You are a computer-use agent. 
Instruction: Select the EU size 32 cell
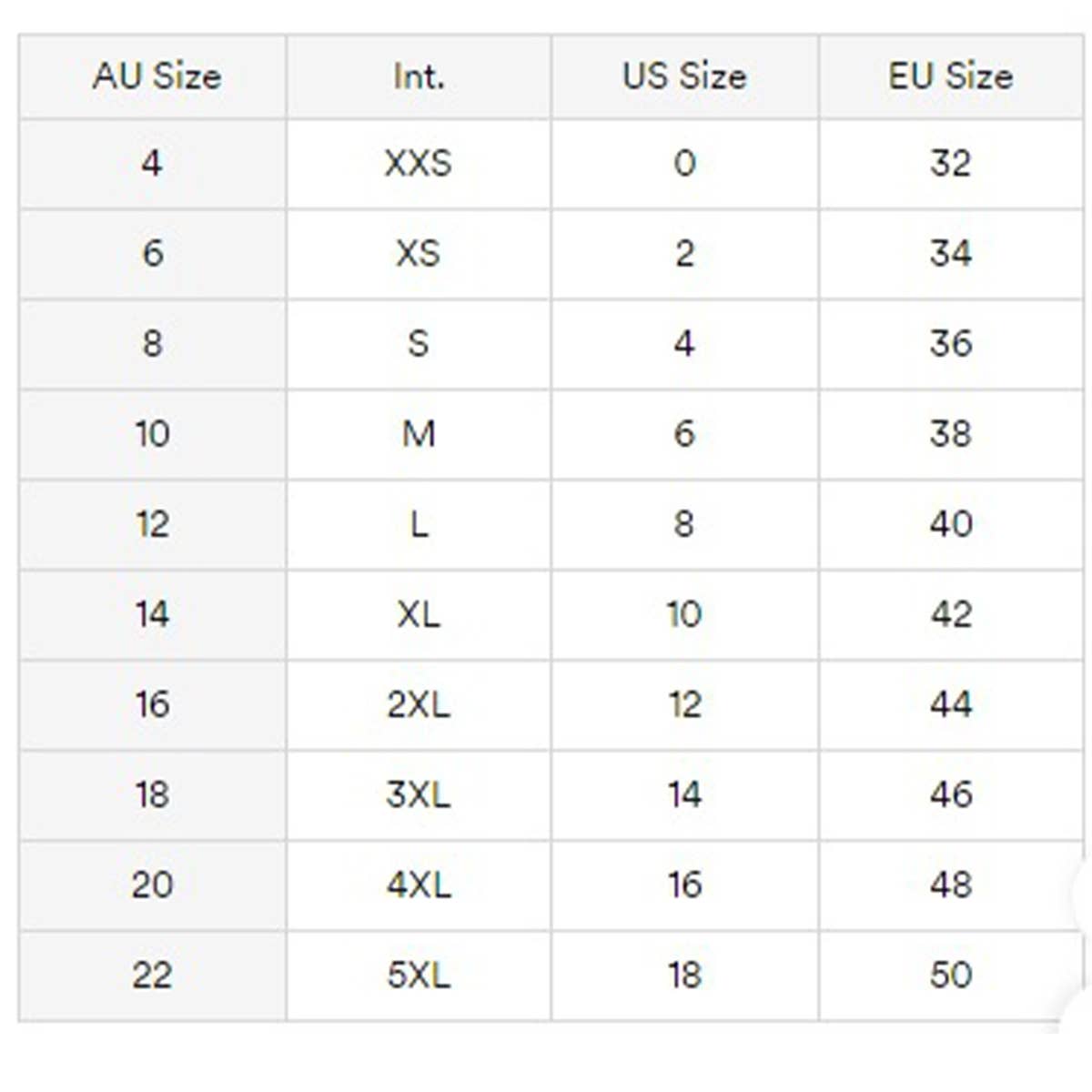click(950, 164)
